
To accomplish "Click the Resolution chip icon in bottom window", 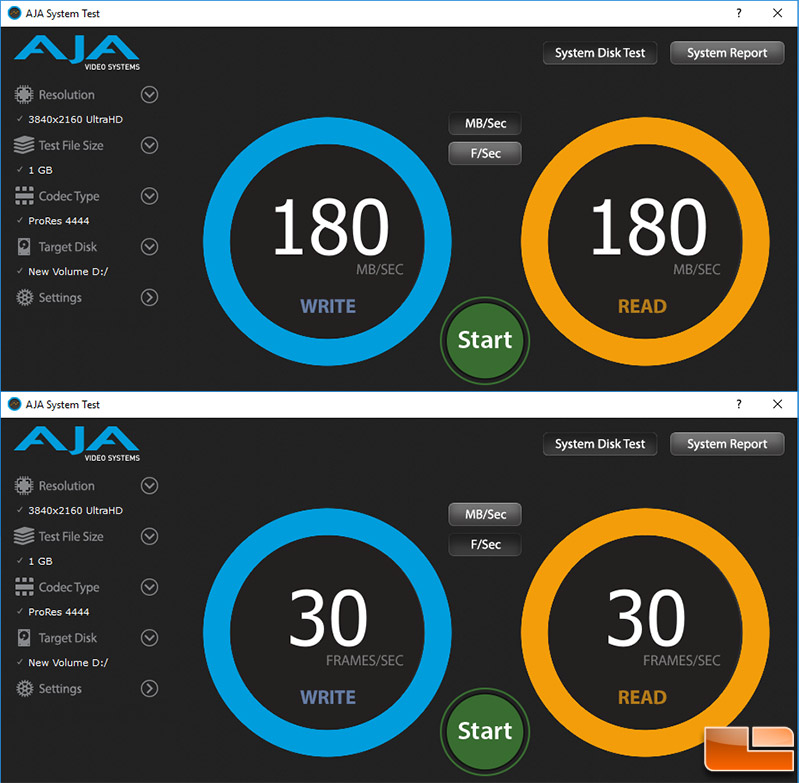I will 23,486.
